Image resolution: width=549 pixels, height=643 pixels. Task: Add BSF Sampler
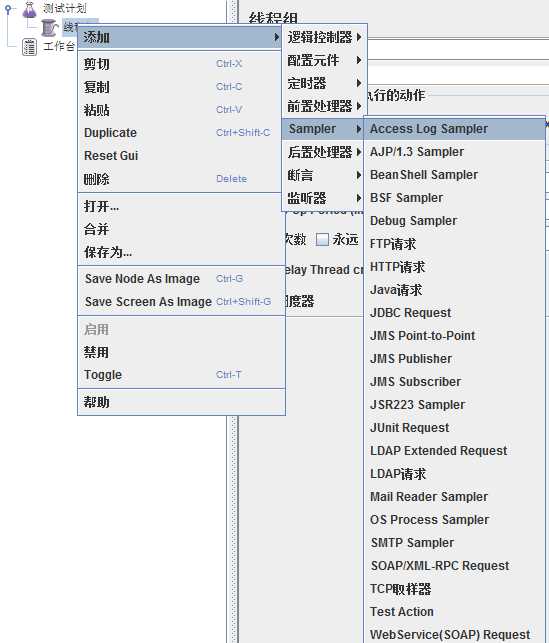point(454,198)
